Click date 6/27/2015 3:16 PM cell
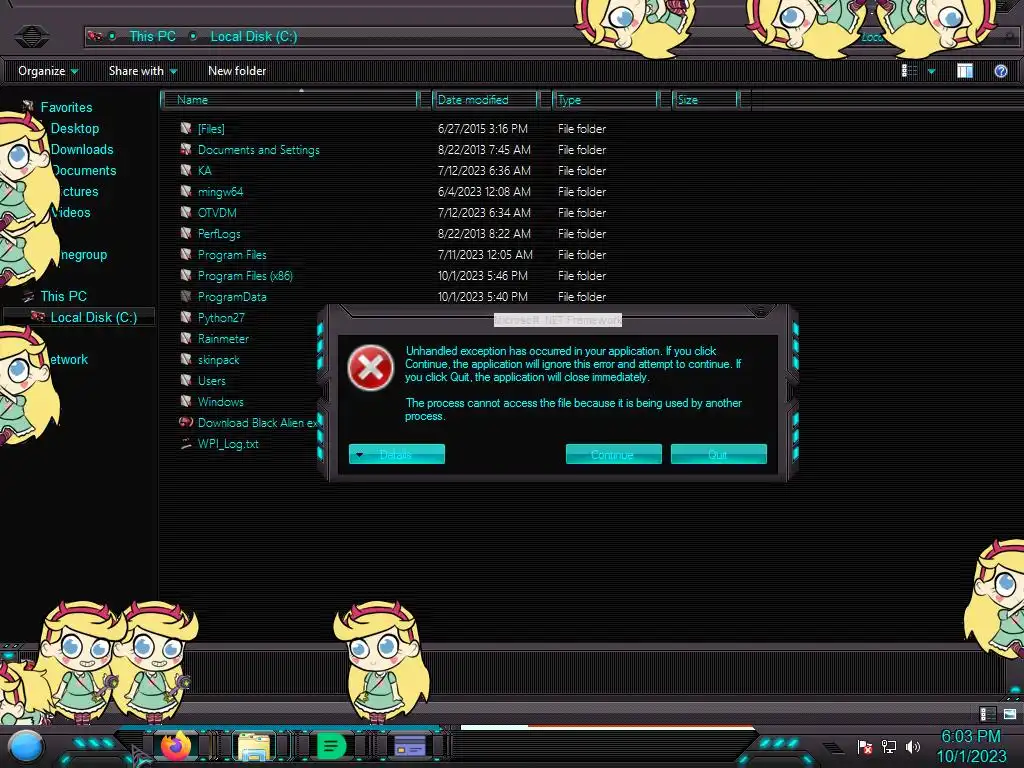The height and width of the screenshot is (768, 1024). click(483, 129)
